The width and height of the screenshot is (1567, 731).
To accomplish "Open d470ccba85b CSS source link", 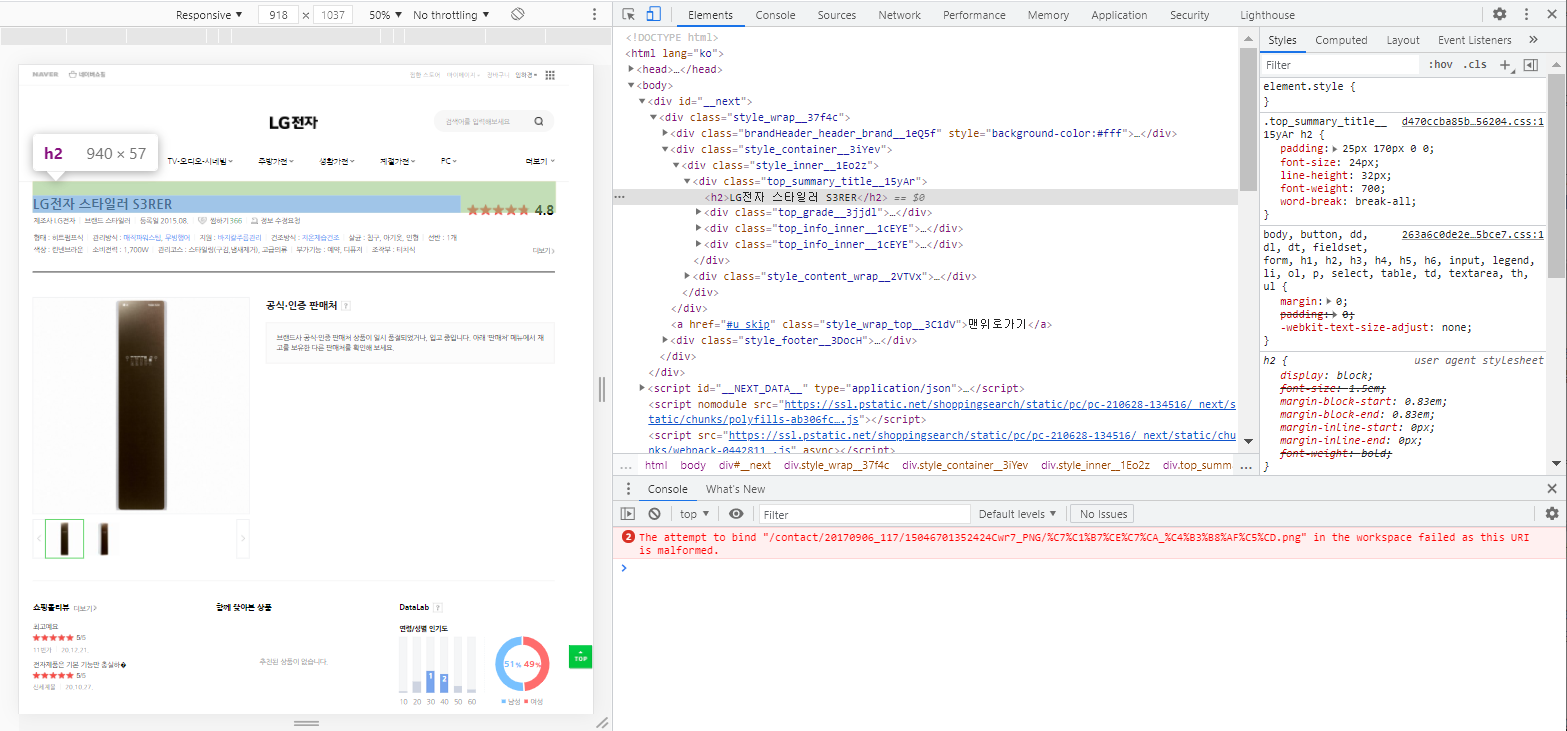I will pyautogui.click(x=1472, y=121).
